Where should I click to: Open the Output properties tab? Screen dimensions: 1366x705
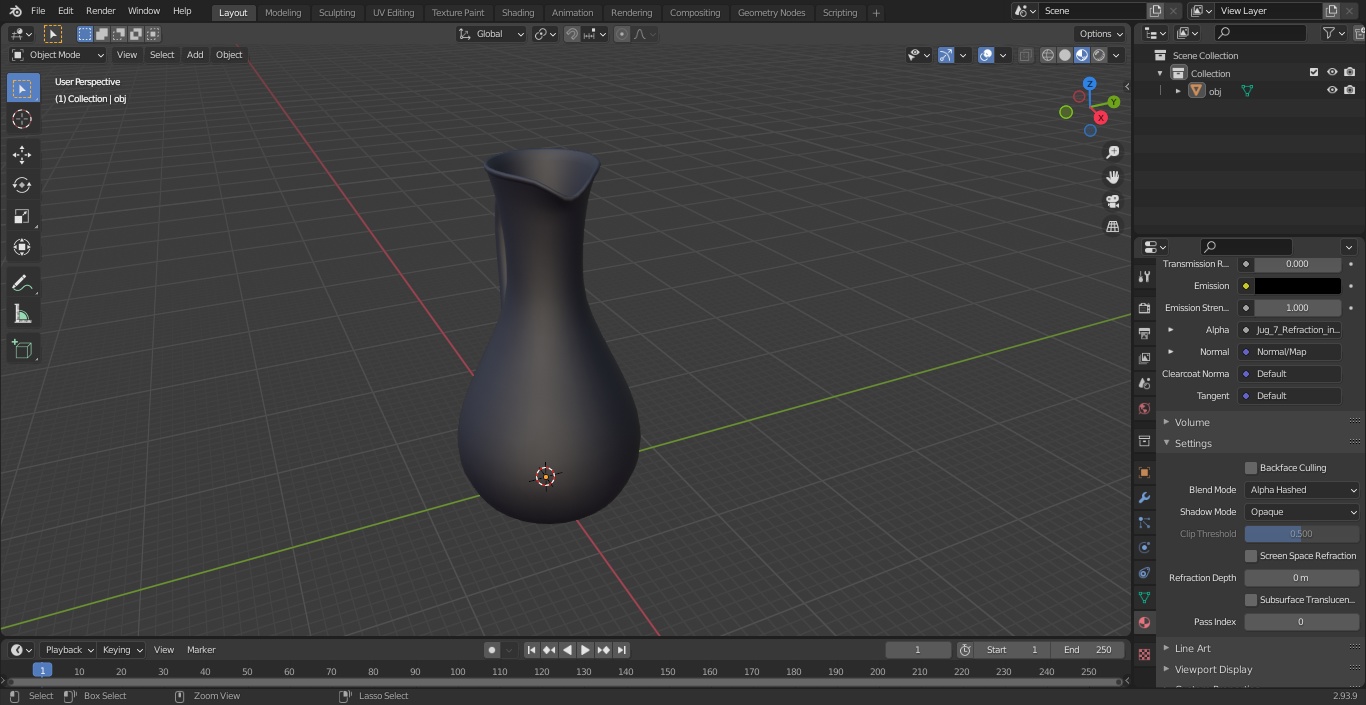click(x=1145, y=333)
